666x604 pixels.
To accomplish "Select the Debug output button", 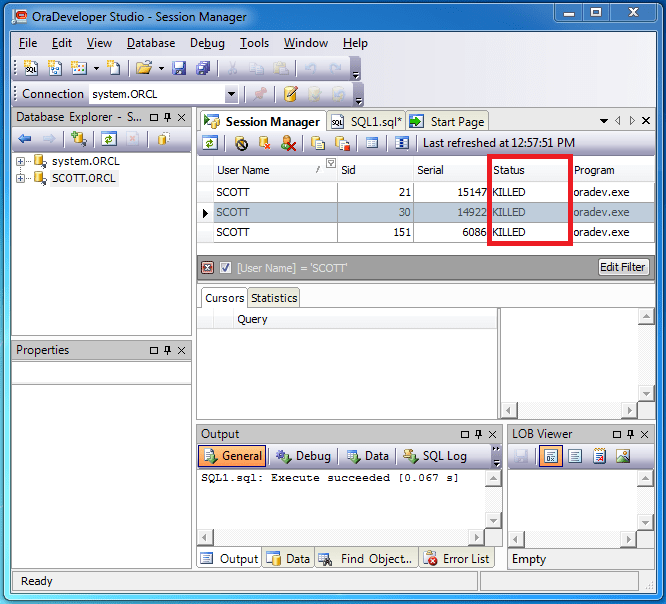I will click(x=303, y=456).
